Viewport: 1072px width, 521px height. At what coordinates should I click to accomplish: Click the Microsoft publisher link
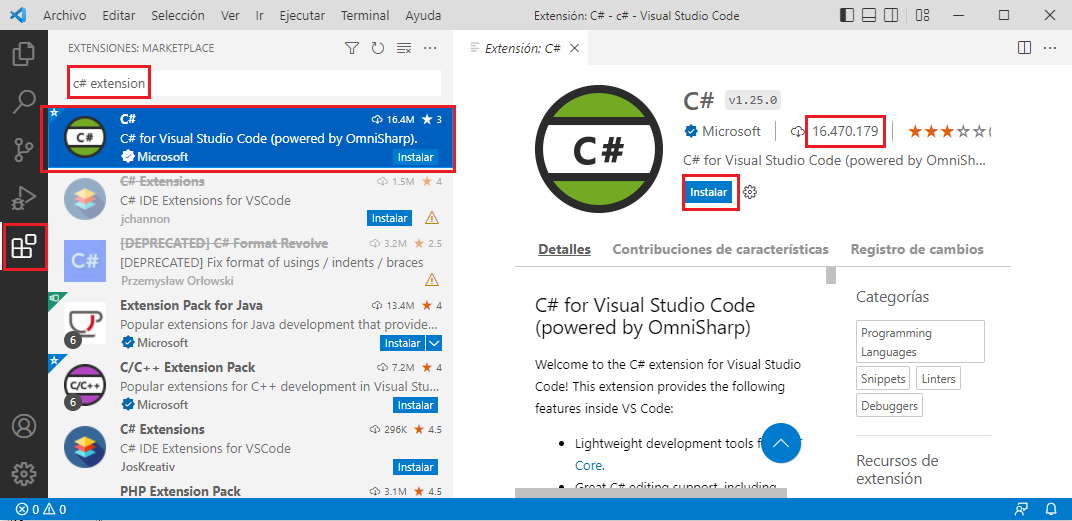[731, 131]
